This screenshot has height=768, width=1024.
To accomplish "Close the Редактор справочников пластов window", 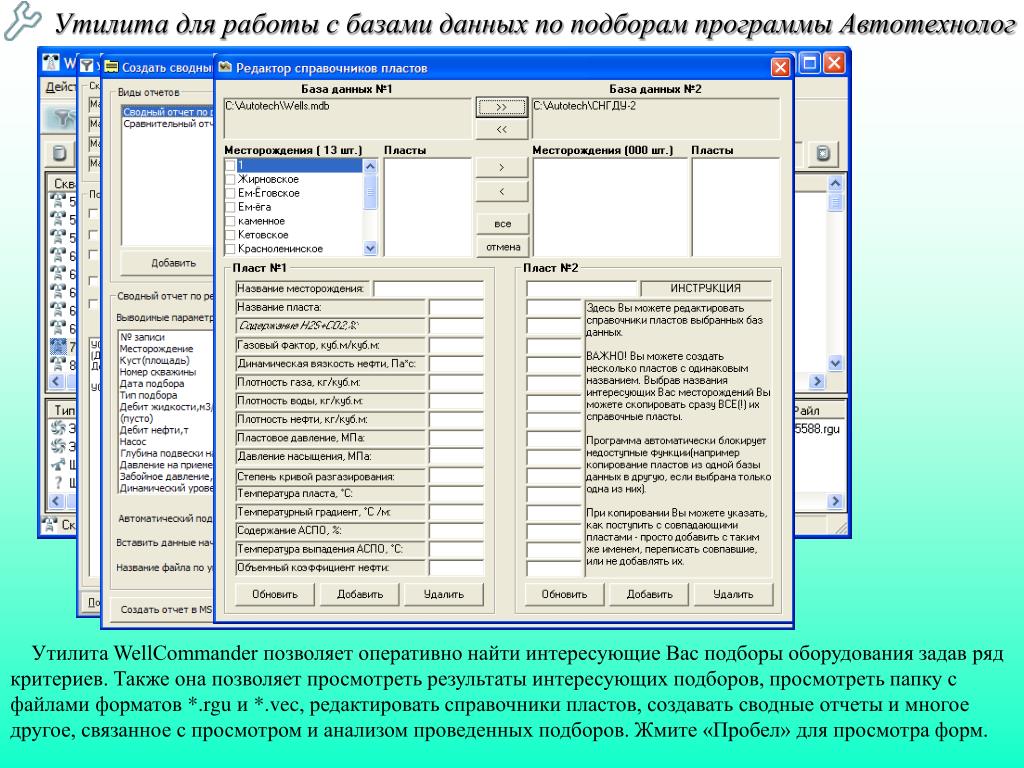I will 780,68.
